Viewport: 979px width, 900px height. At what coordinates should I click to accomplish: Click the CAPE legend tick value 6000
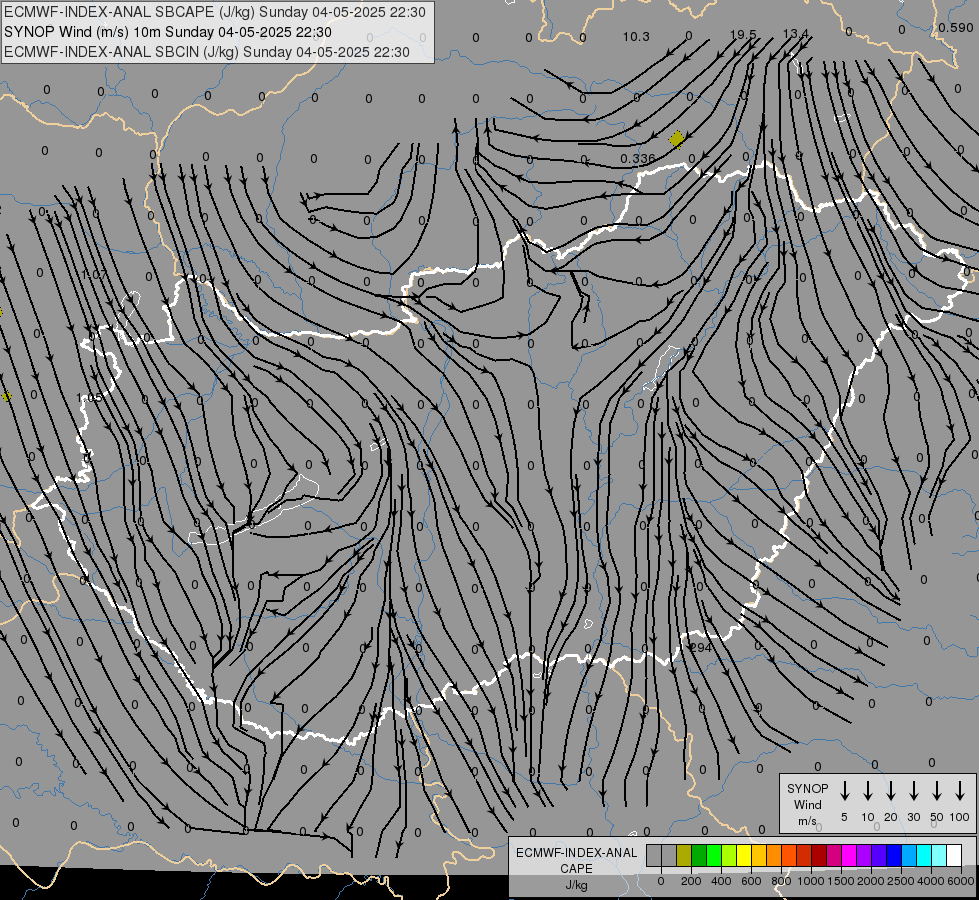click(961, 881)
